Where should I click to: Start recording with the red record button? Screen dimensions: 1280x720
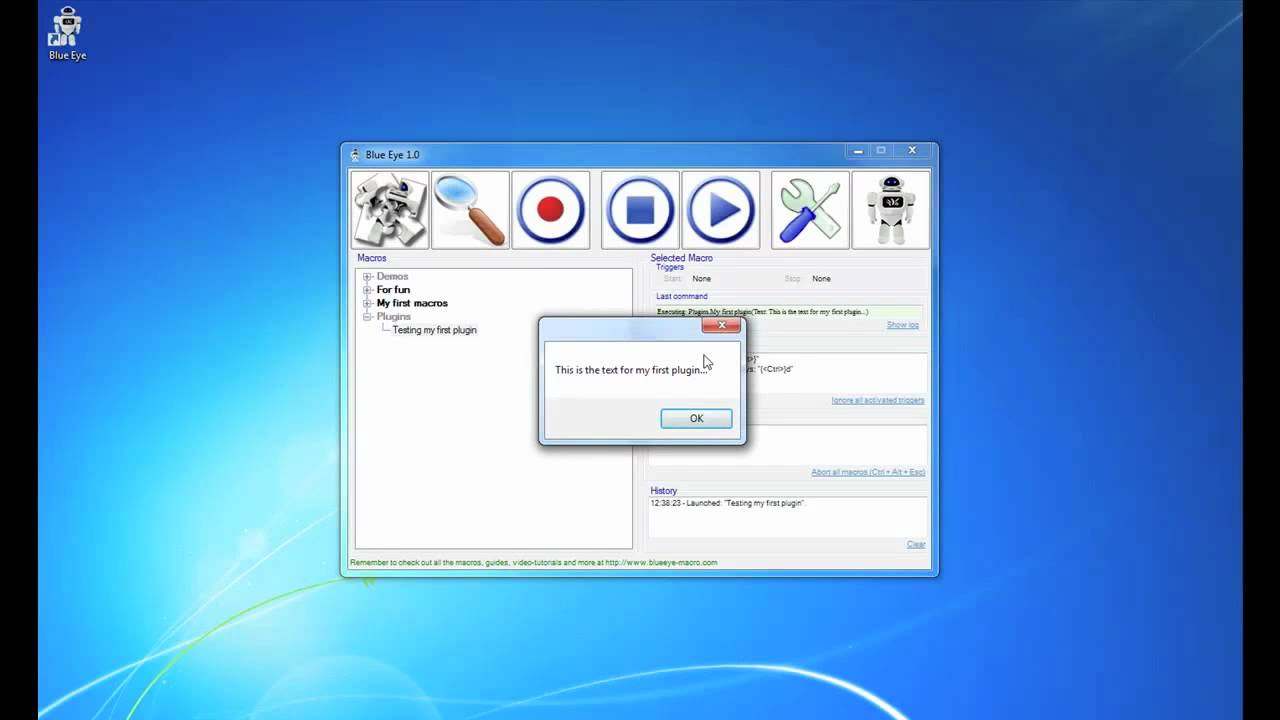pyautogui.click(x=550, y=210)
